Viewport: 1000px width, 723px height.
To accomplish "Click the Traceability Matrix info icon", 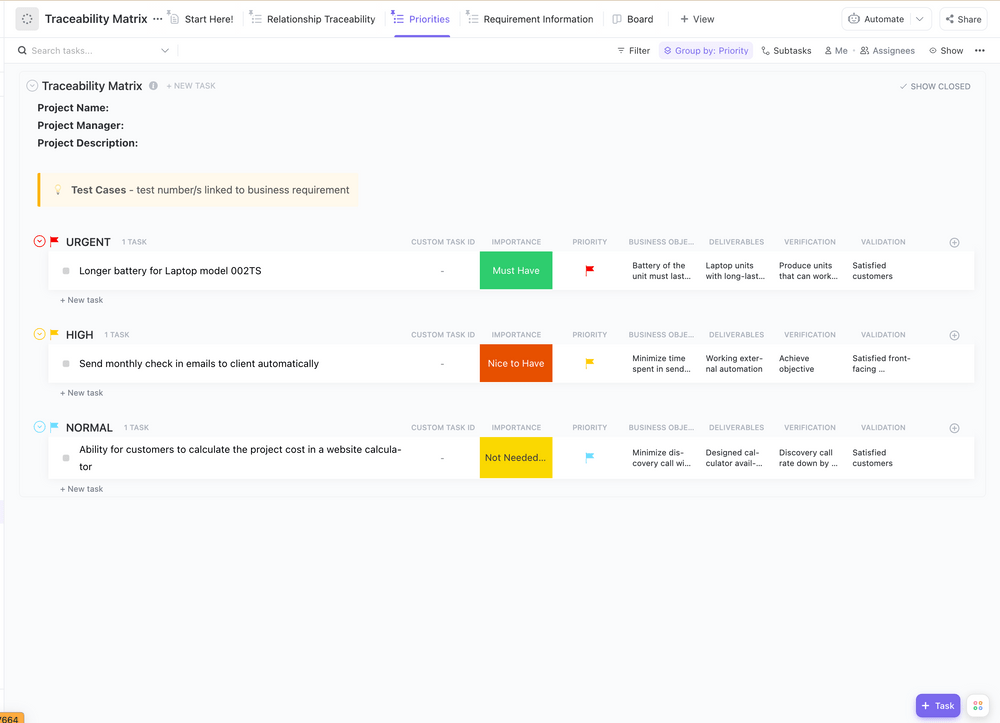I will pos(153,86).
